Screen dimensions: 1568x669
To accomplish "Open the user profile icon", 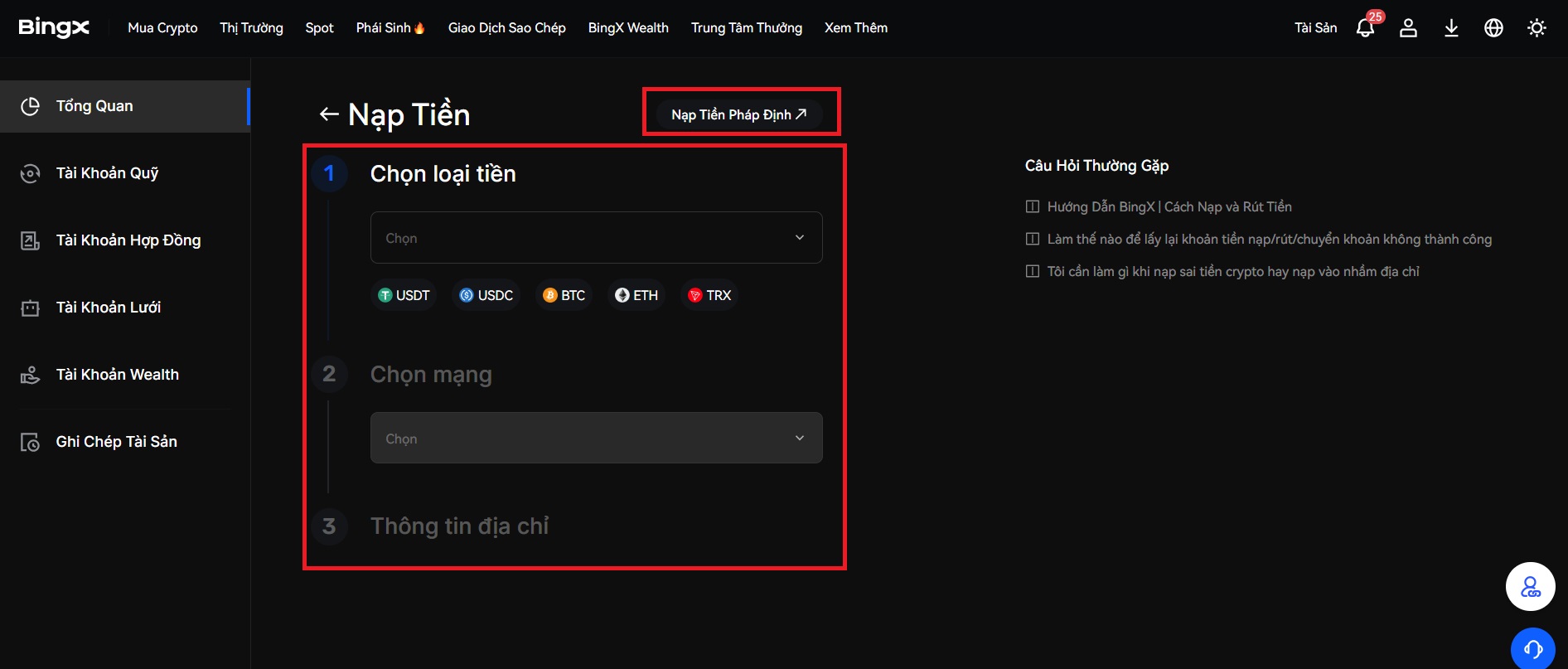I will coord(1408,28).
